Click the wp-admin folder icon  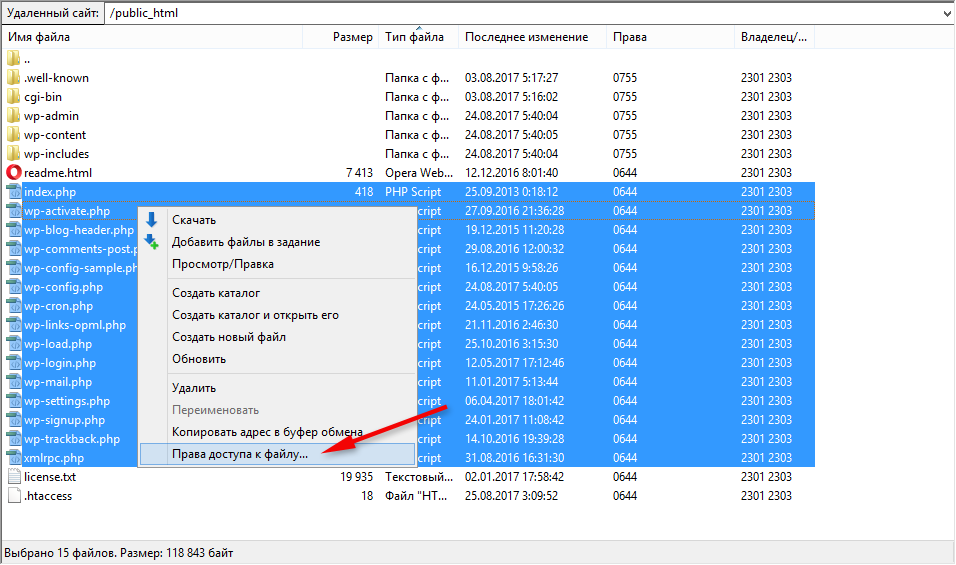[13, 116]
